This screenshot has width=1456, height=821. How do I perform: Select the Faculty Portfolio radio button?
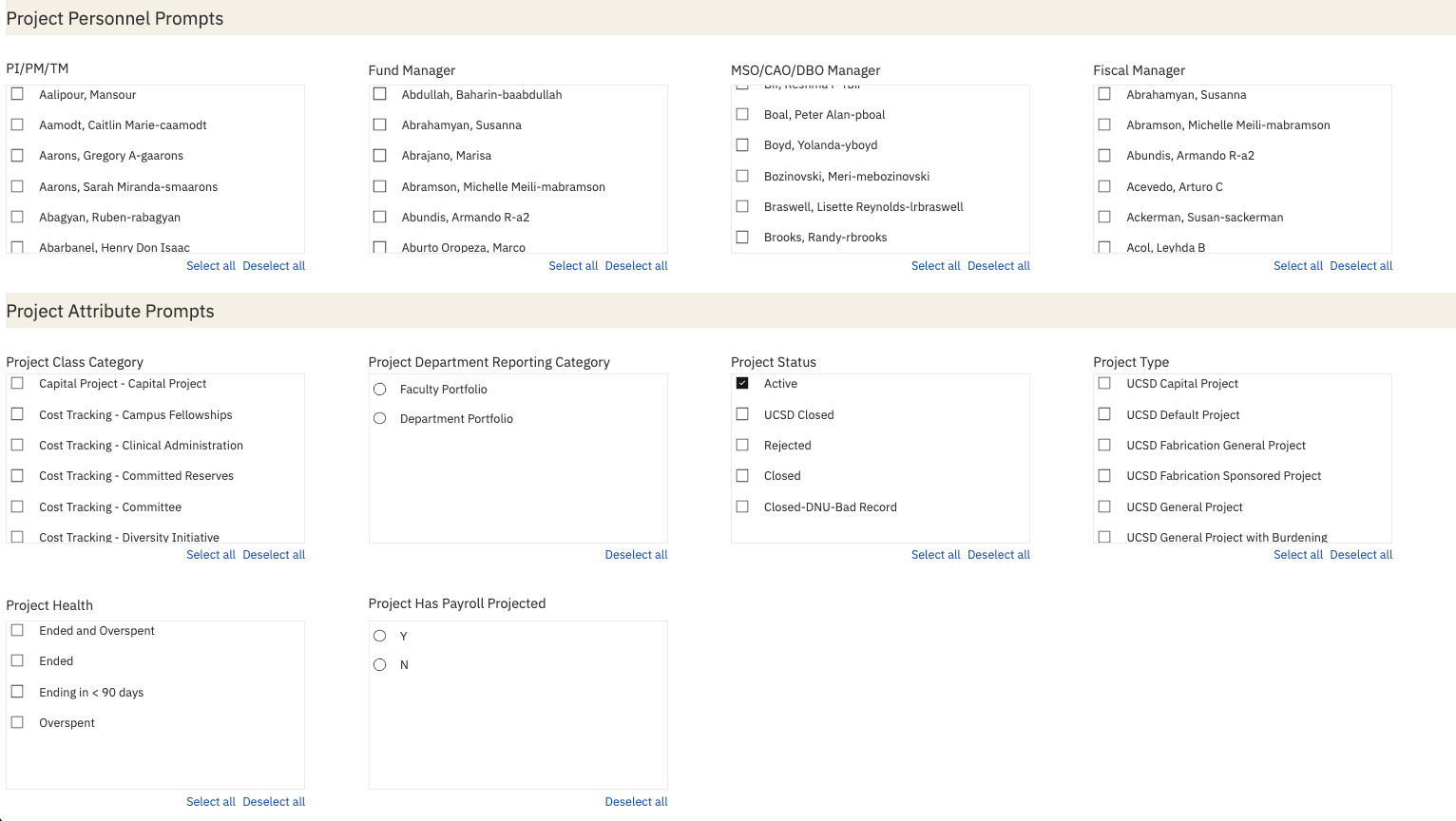(x=379, y=389)
